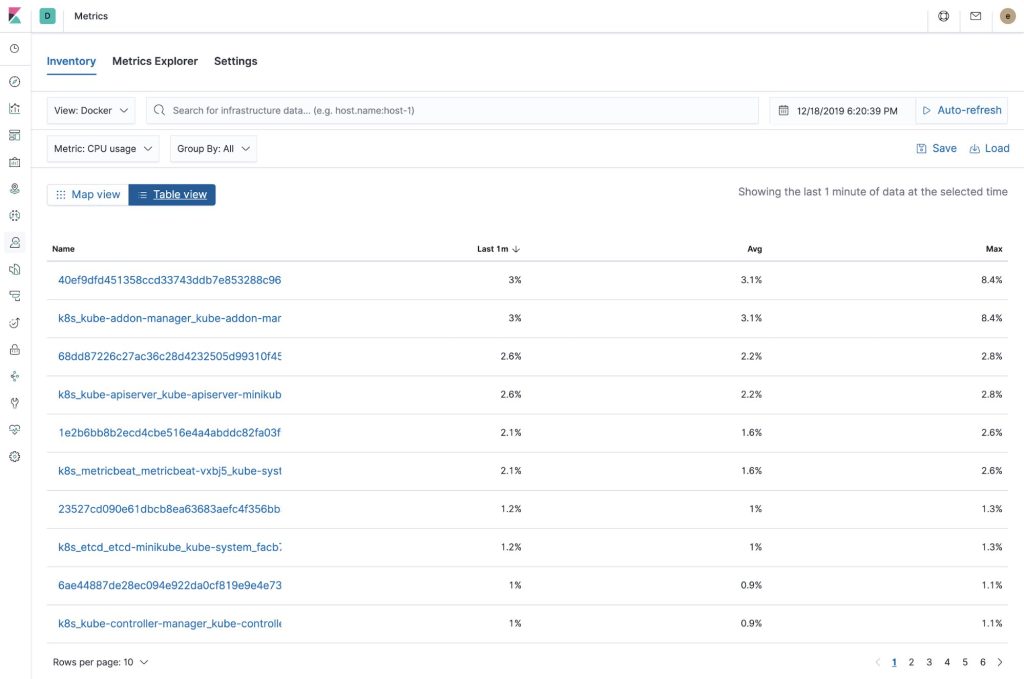Select Table view

click(x=172, y=195)
